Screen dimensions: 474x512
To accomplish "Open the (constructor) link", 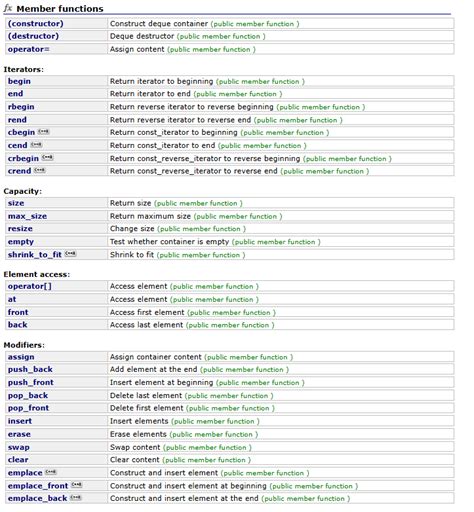I will (36, 24).
